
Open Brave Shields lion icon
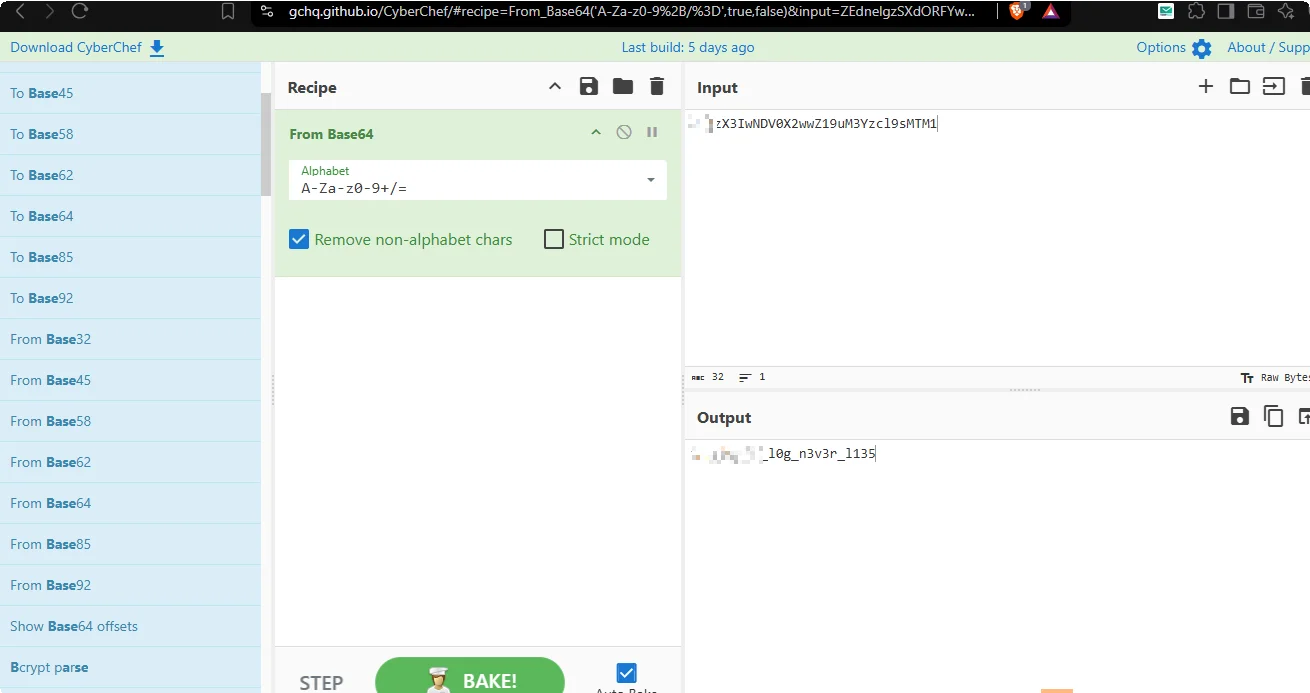coord(1018,11)
